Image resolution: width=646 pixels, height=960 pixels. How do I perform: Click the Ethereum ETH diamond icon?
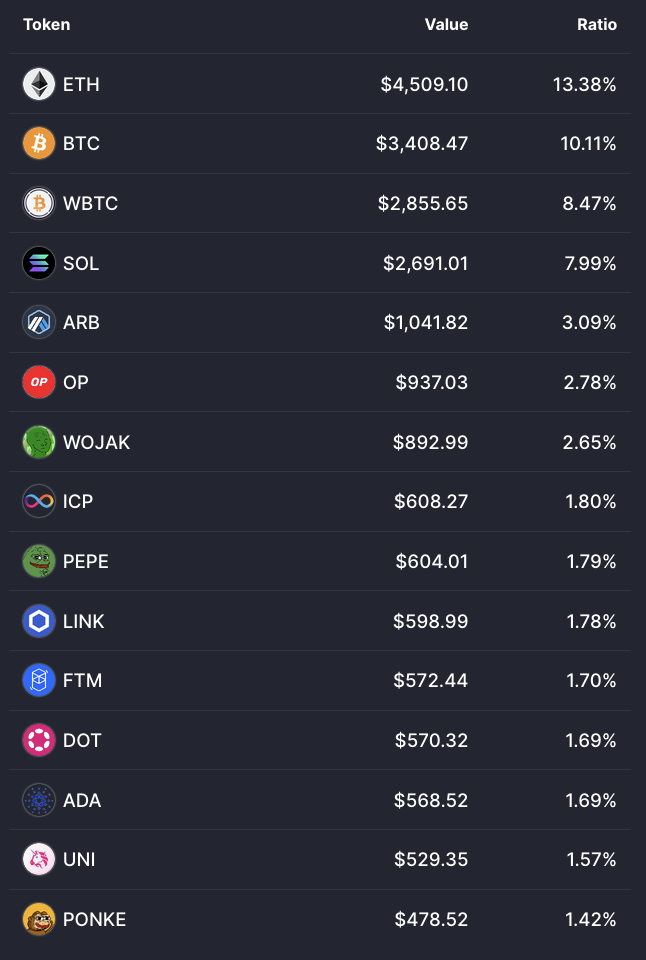coord(39,84)
